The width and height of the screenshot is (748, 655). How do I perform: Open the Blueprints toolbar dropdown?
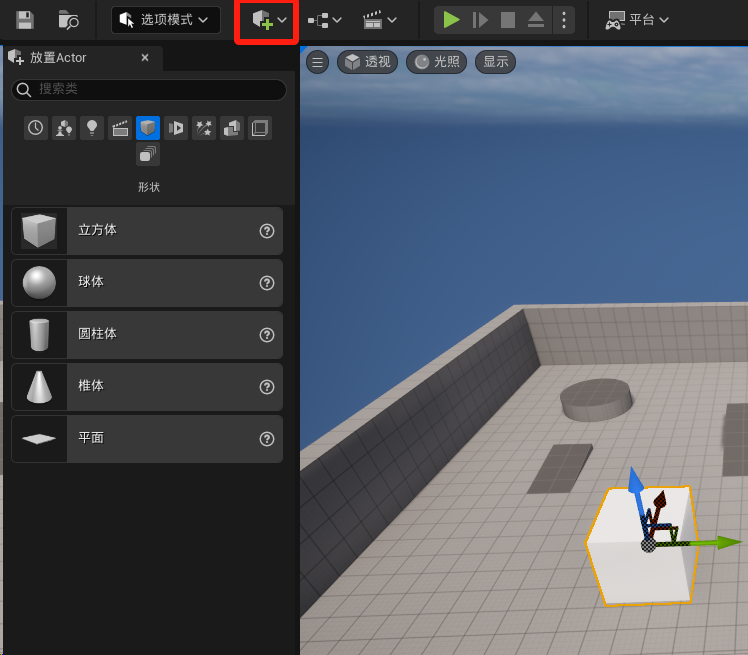pos(324,19)
